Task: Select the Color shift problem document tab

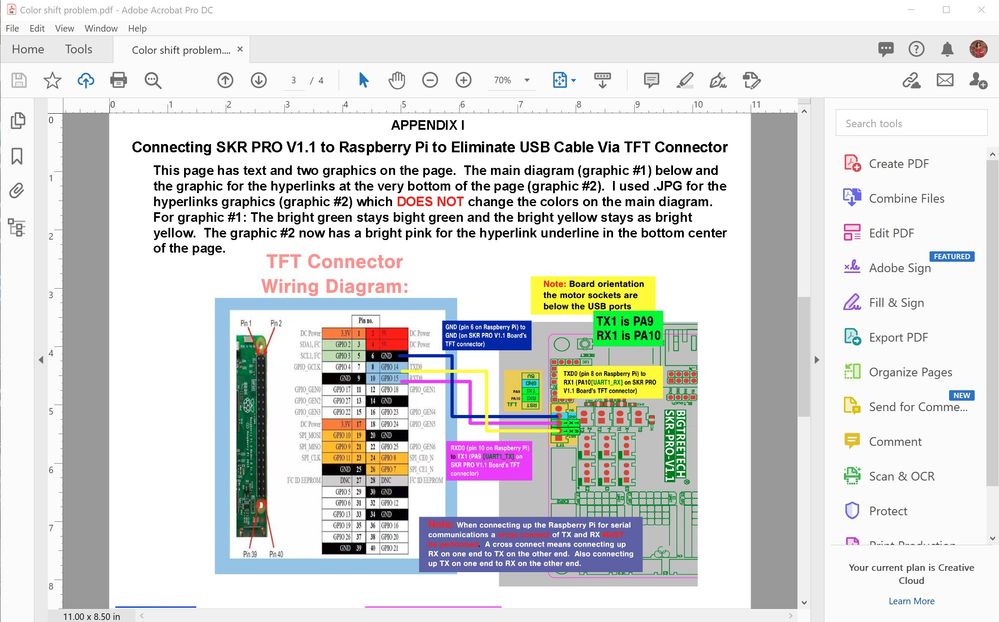Action: tap(181, 50)
